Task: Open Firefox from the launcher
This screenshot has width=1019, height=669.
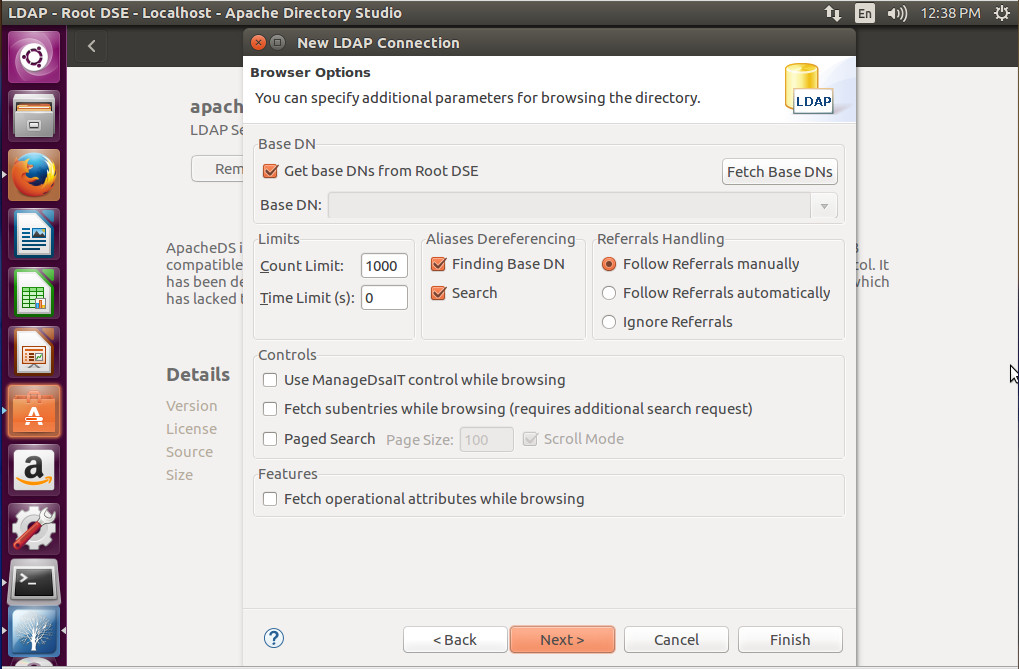Action: pyautogui.click(x=34, y=176)
